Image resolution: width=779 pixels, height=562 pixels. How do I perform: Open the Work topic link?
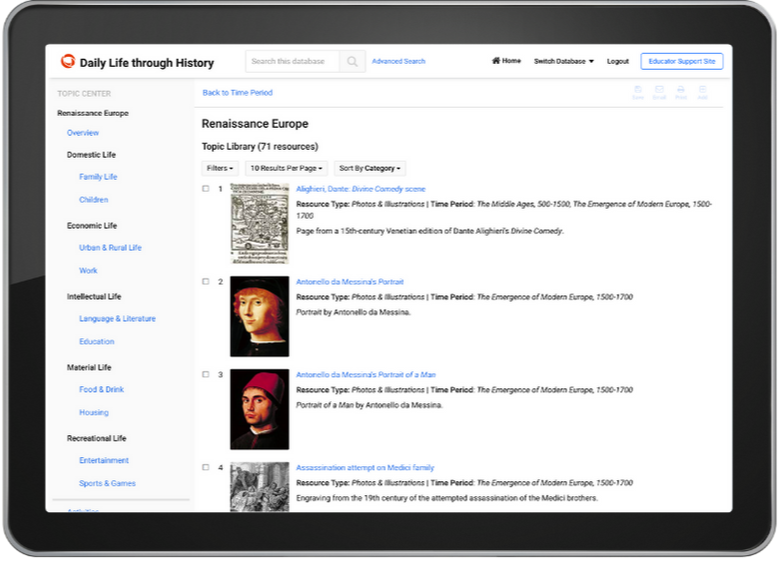tap(88, 270)
